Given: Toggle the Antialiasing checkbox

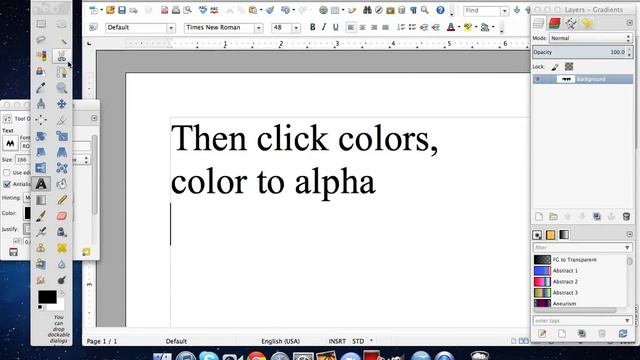Looking at the screenshot, I should (x=7, y=184).
